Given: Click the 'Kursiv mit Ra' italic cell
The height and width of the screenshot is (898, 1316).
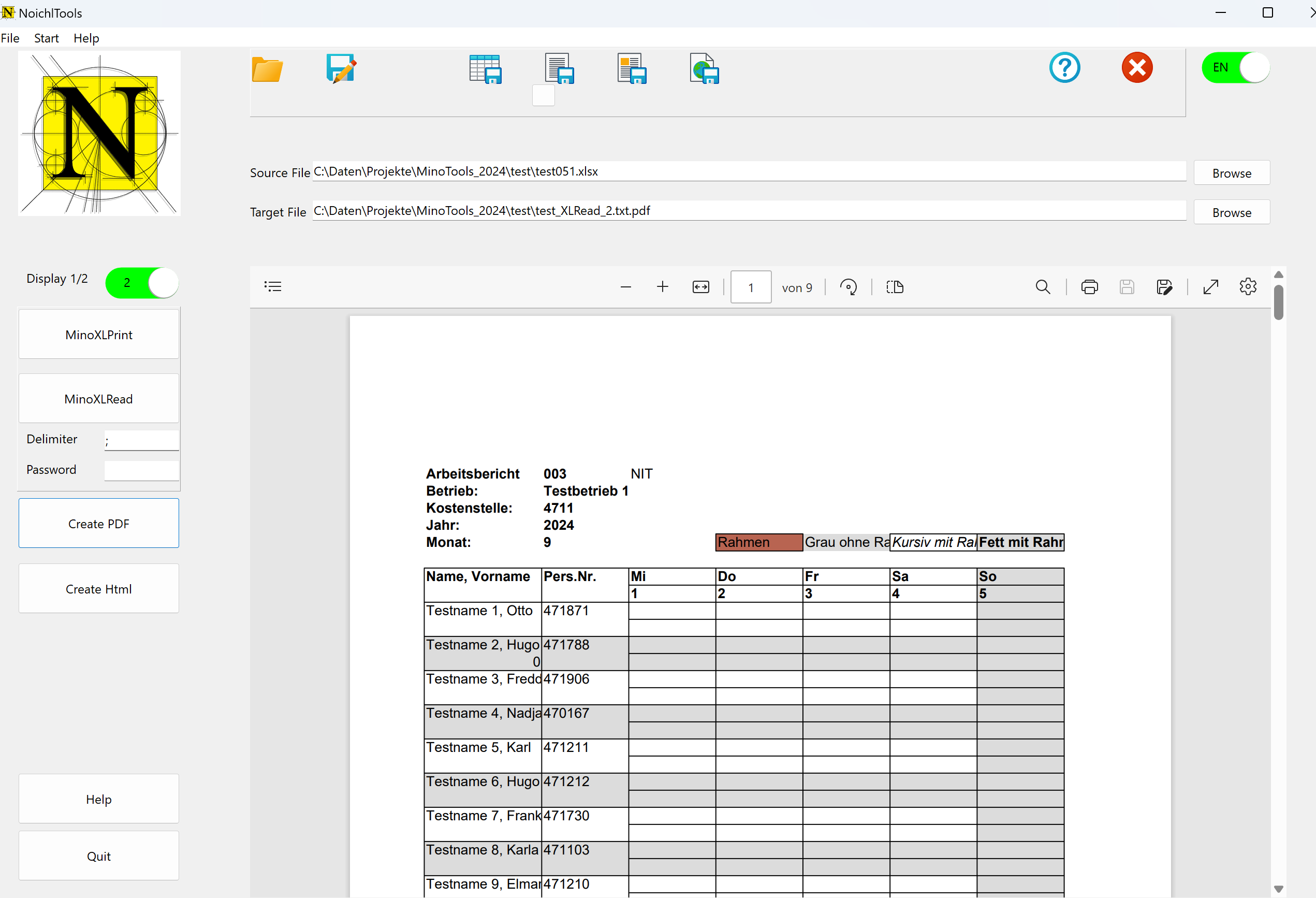Looking at the screenshot, I should click(x=934, y=542).
